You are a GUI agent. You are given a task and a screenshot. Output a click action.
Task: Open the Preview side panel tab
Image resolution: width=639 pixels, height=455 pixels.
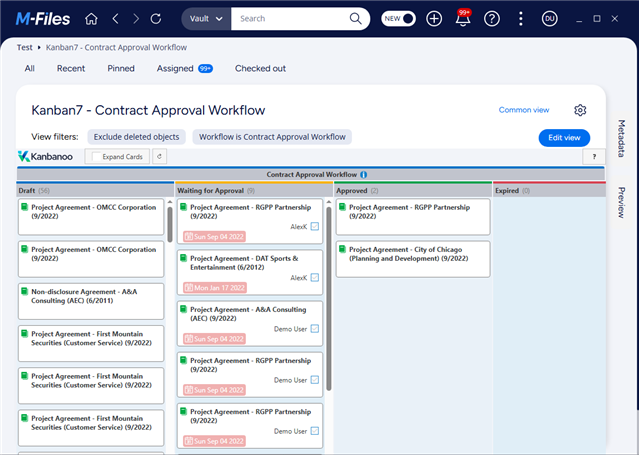621,202
